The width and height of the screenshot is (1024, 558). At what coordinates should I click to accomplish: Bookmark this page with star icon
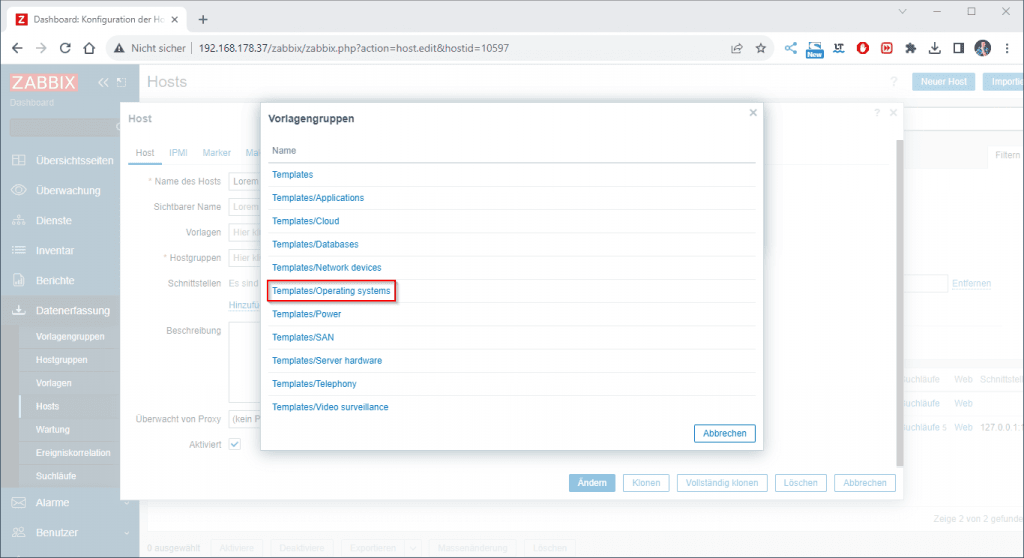(x=760, y=48)
